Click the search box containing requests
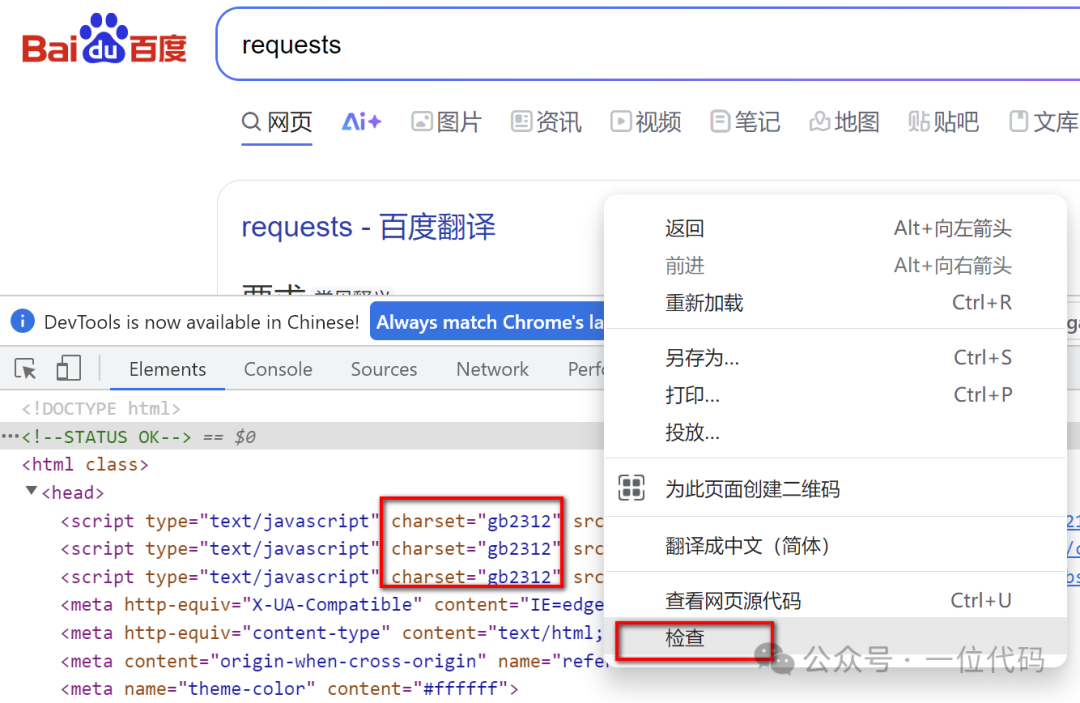This screenshot has height=703, width=1080. tap(647, 45)
